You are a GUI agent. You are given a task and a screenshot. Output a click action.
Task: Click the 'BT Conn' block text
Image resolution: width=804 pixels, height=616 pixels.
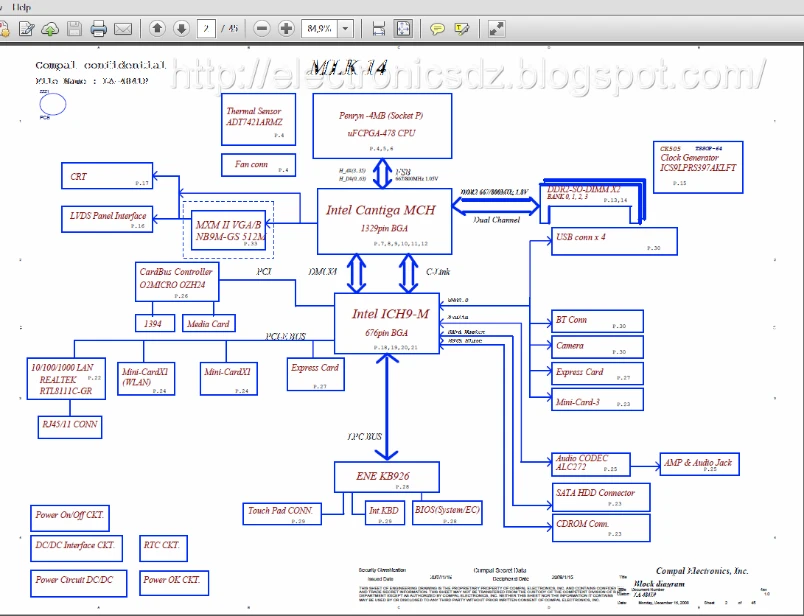point(571,320)
